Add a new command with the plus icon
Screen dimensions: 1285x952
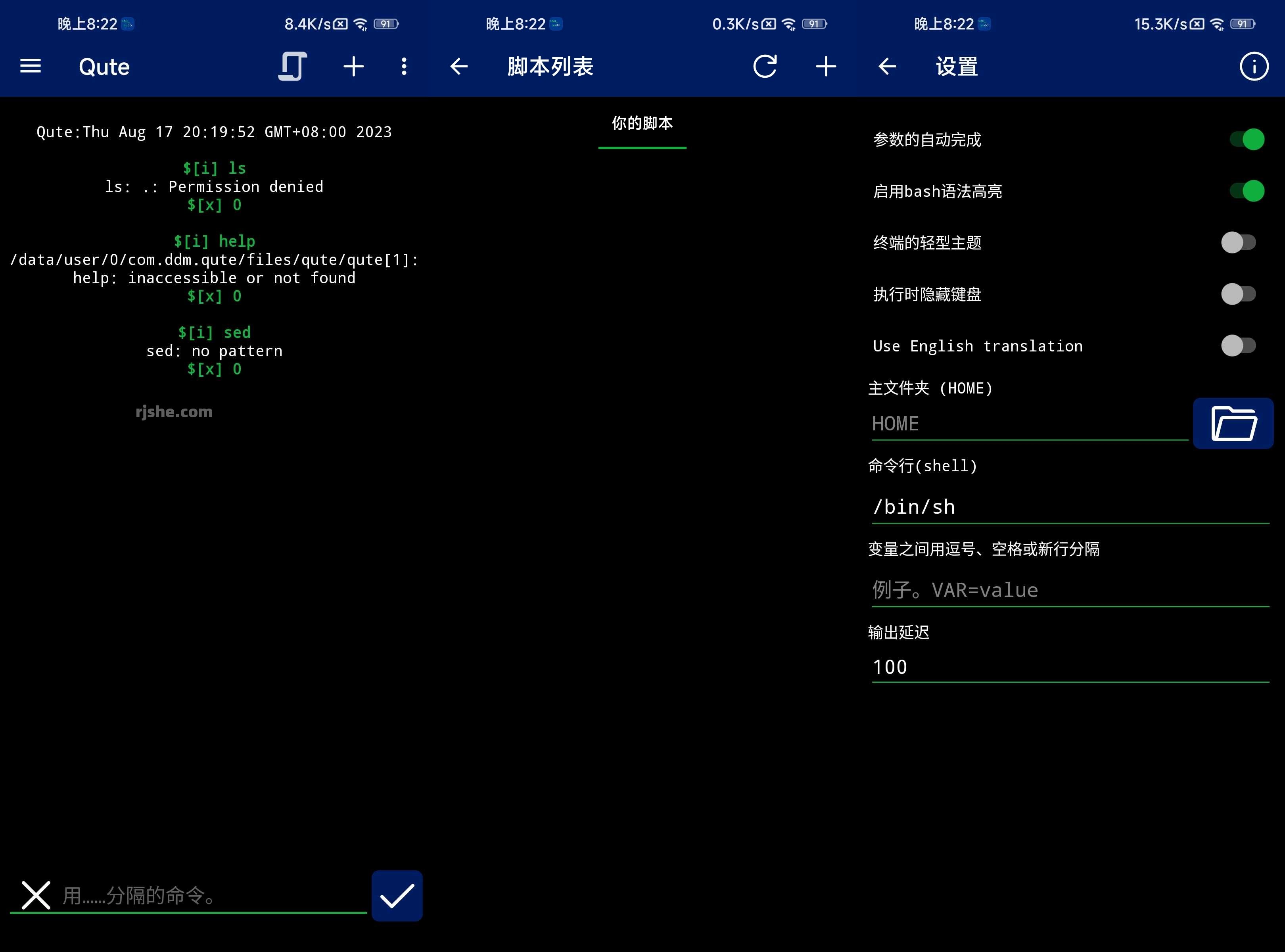354,66
